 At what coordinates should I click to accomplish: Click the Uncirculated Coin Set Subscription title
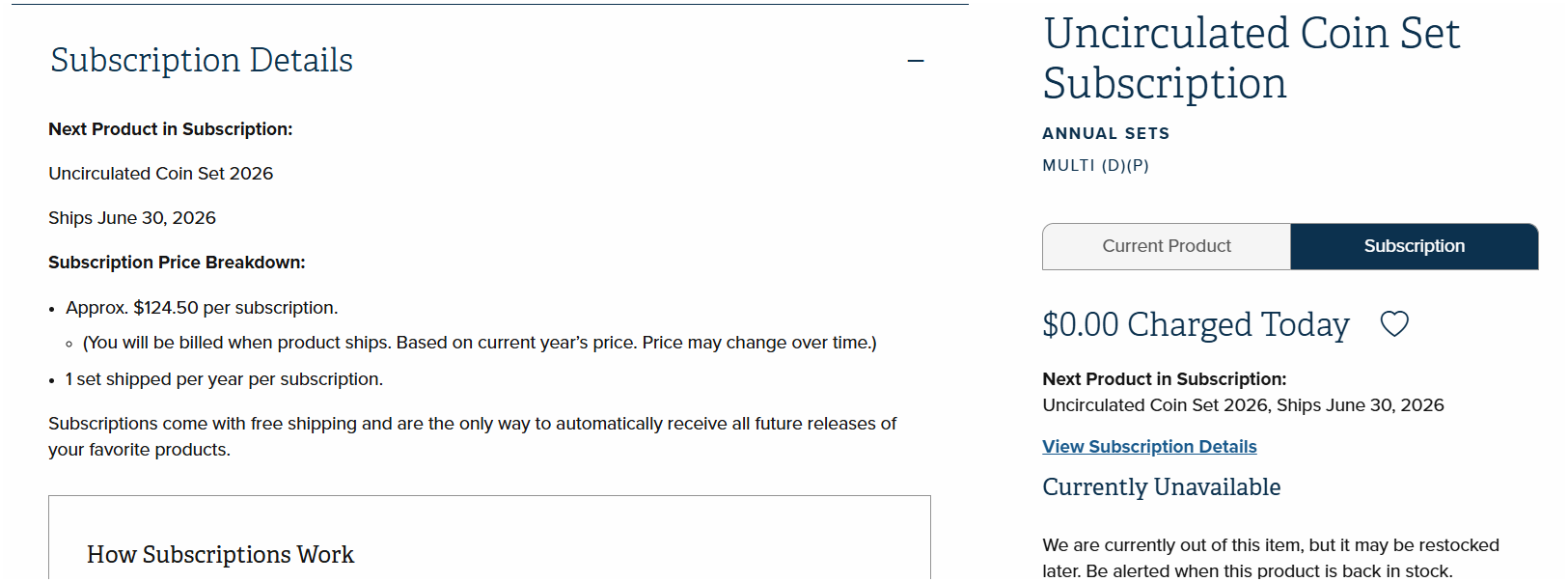pyautogui.click(x=1251, y=58)
